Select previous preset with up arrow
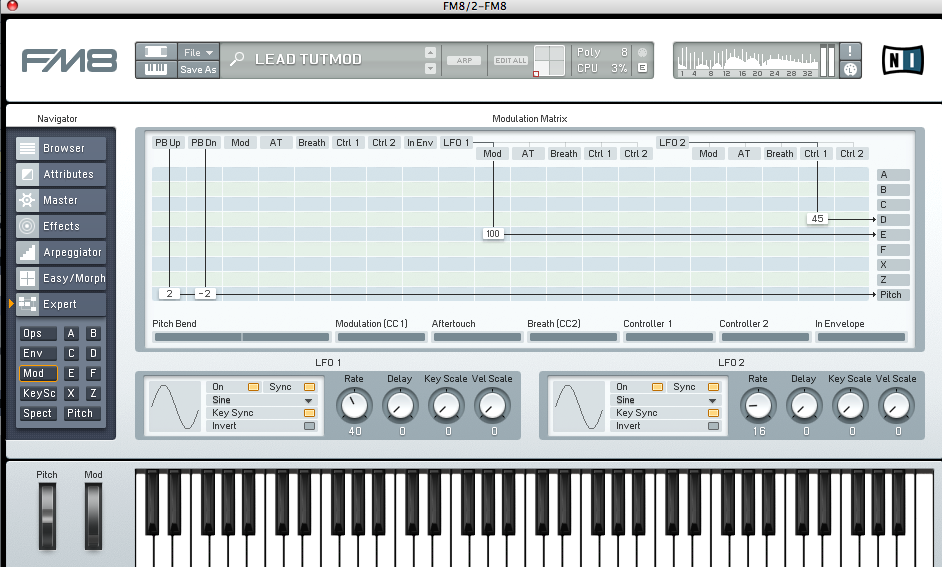This screenshot has width=942, height=567. click(x=430, y=52)
